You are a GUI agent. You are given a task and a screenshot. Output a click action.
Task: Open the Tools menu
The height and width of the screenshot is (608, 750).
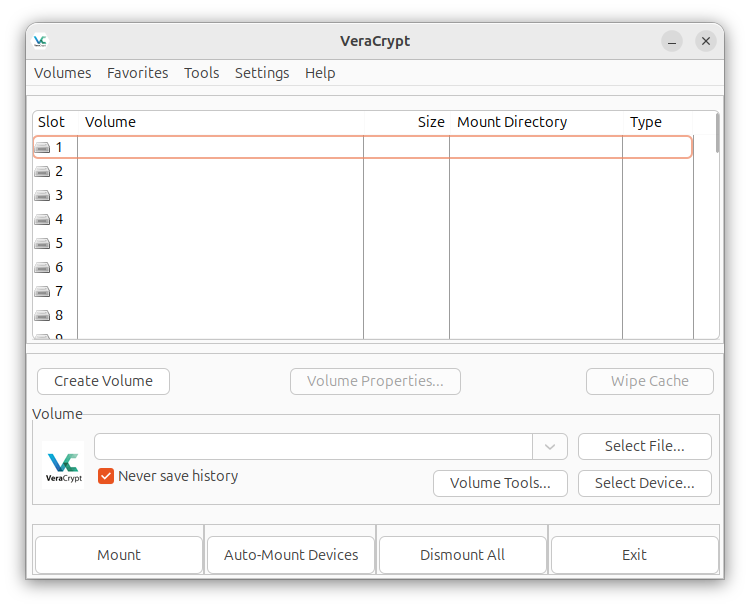202,73
